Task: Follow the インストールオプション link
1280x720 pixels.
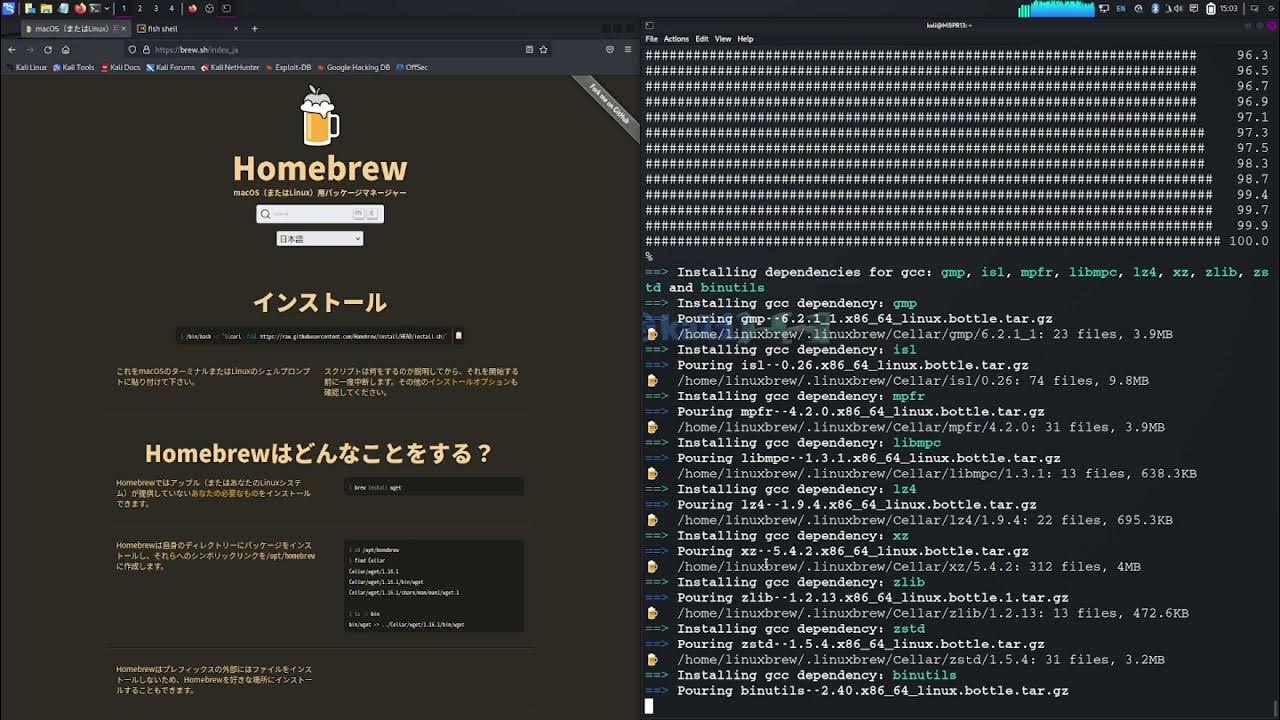Action: 470,382
